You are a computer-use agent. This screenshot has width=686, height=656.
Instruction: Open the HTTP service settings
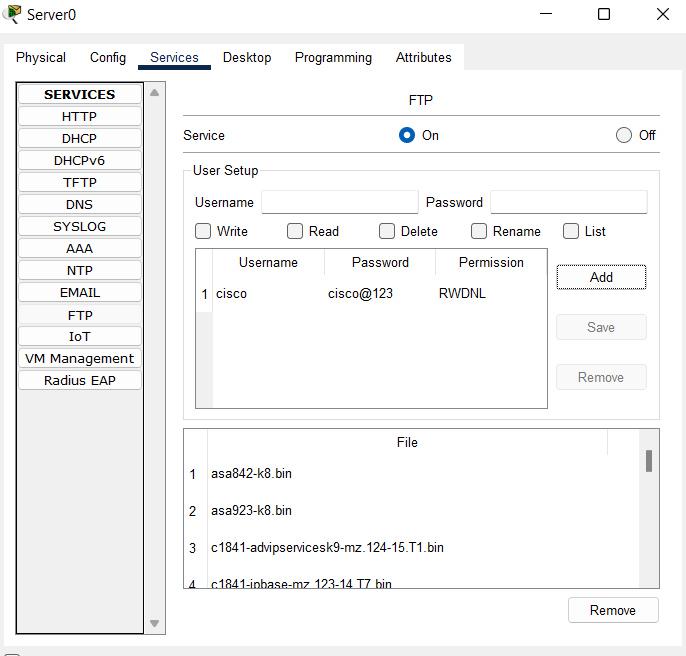pos(79,116)
